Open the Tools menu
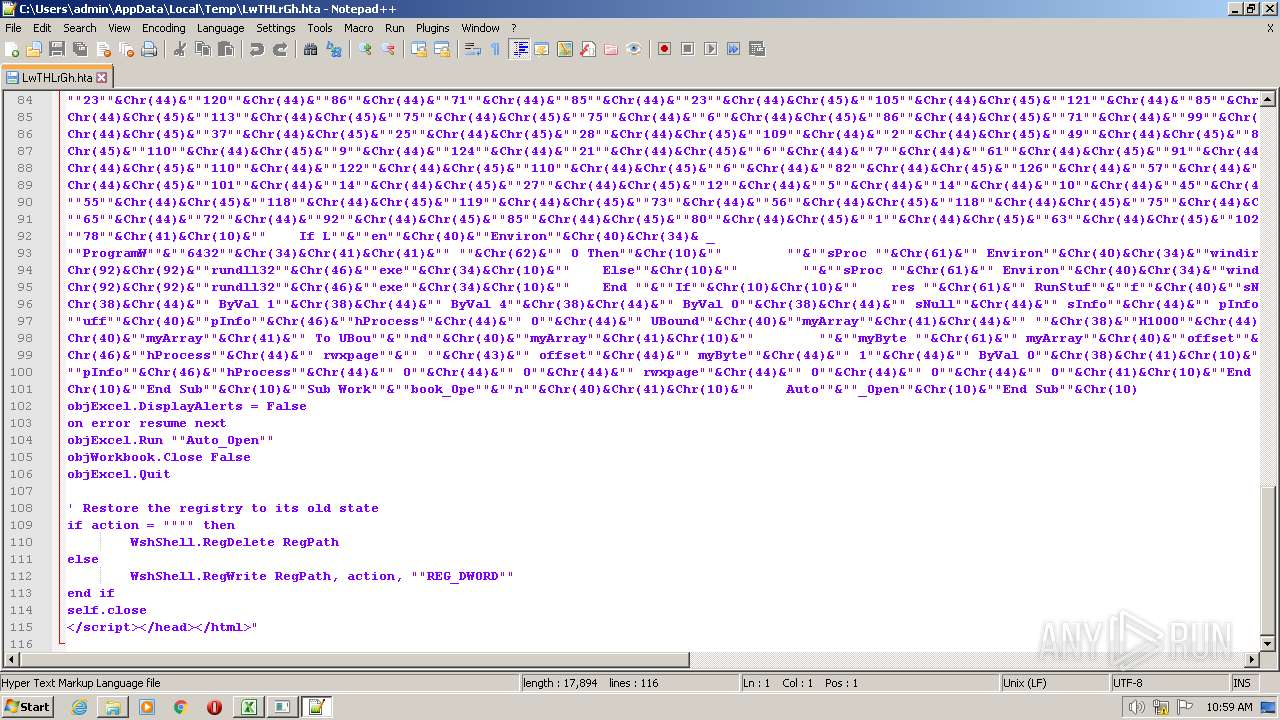 320,28
